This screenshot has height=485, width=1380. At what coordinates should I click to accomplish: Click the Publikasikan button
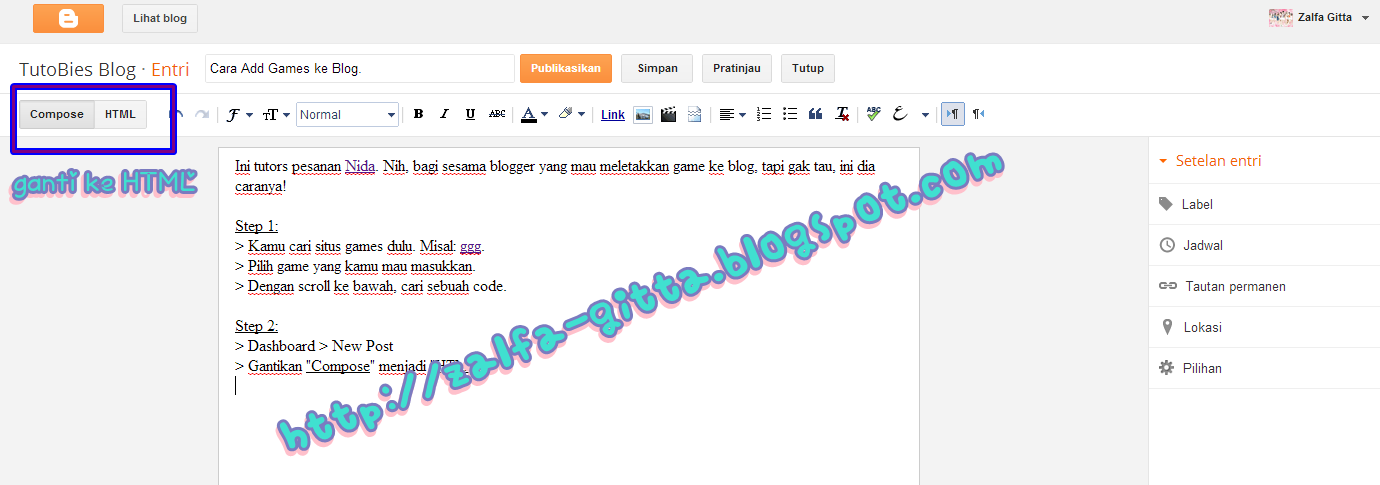coord(566,69)
